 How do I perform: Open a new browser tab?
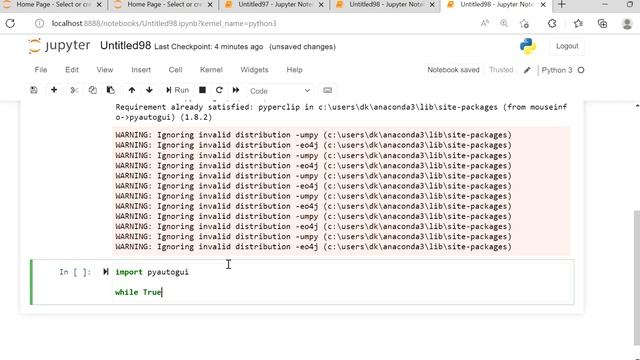click(x=562, y=4)
